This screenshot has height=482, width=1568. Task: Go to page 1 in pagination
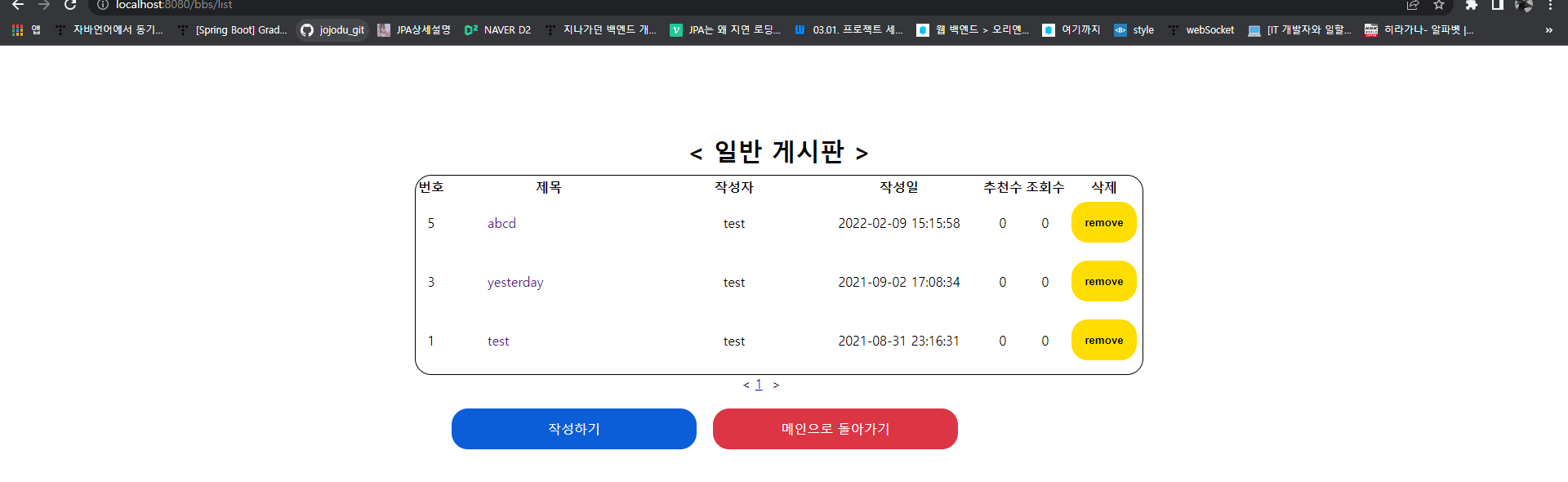coord(759,385)
